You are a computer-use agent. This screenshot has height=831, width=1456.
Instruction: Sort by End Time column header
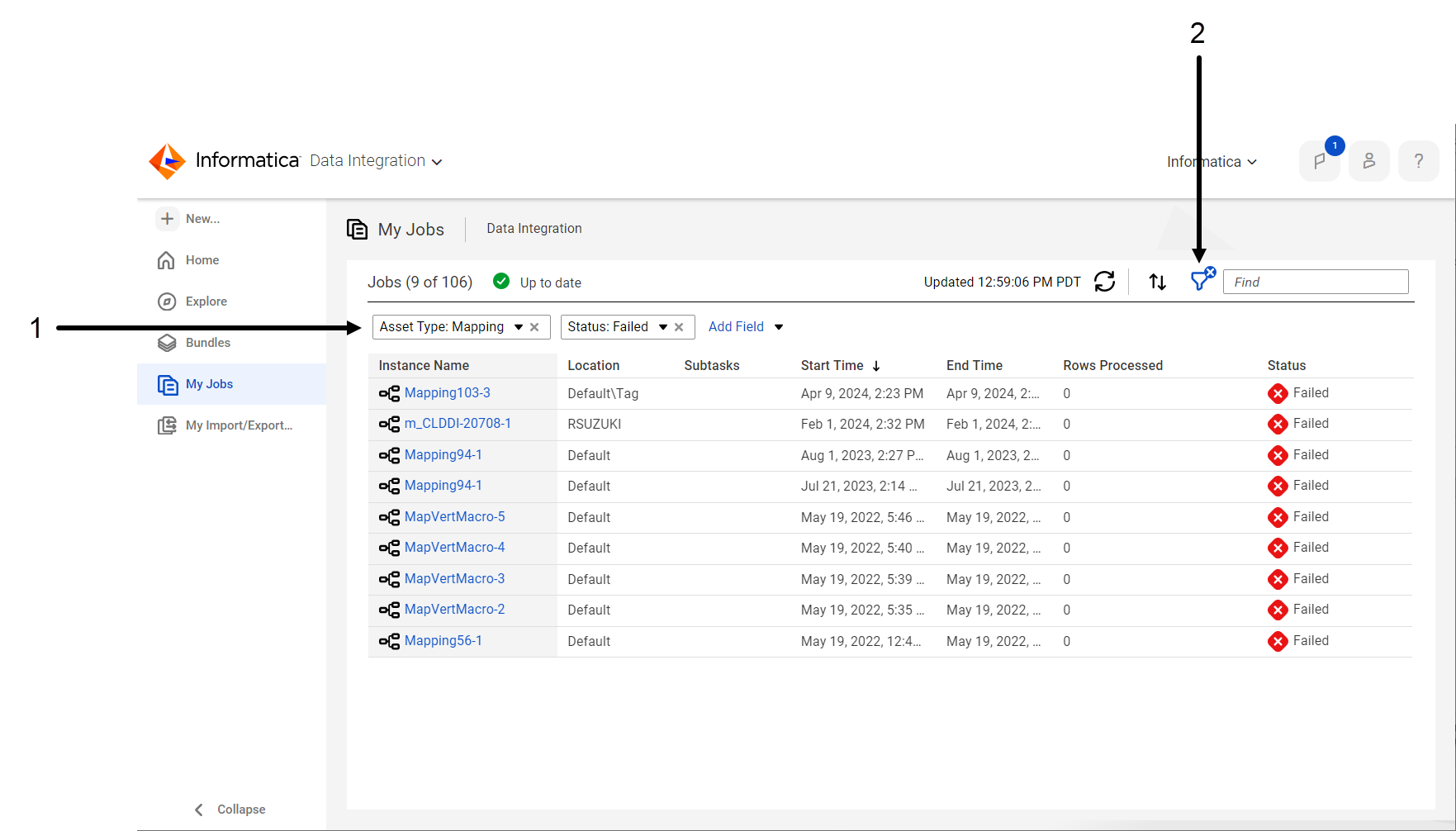coord(975,365)
